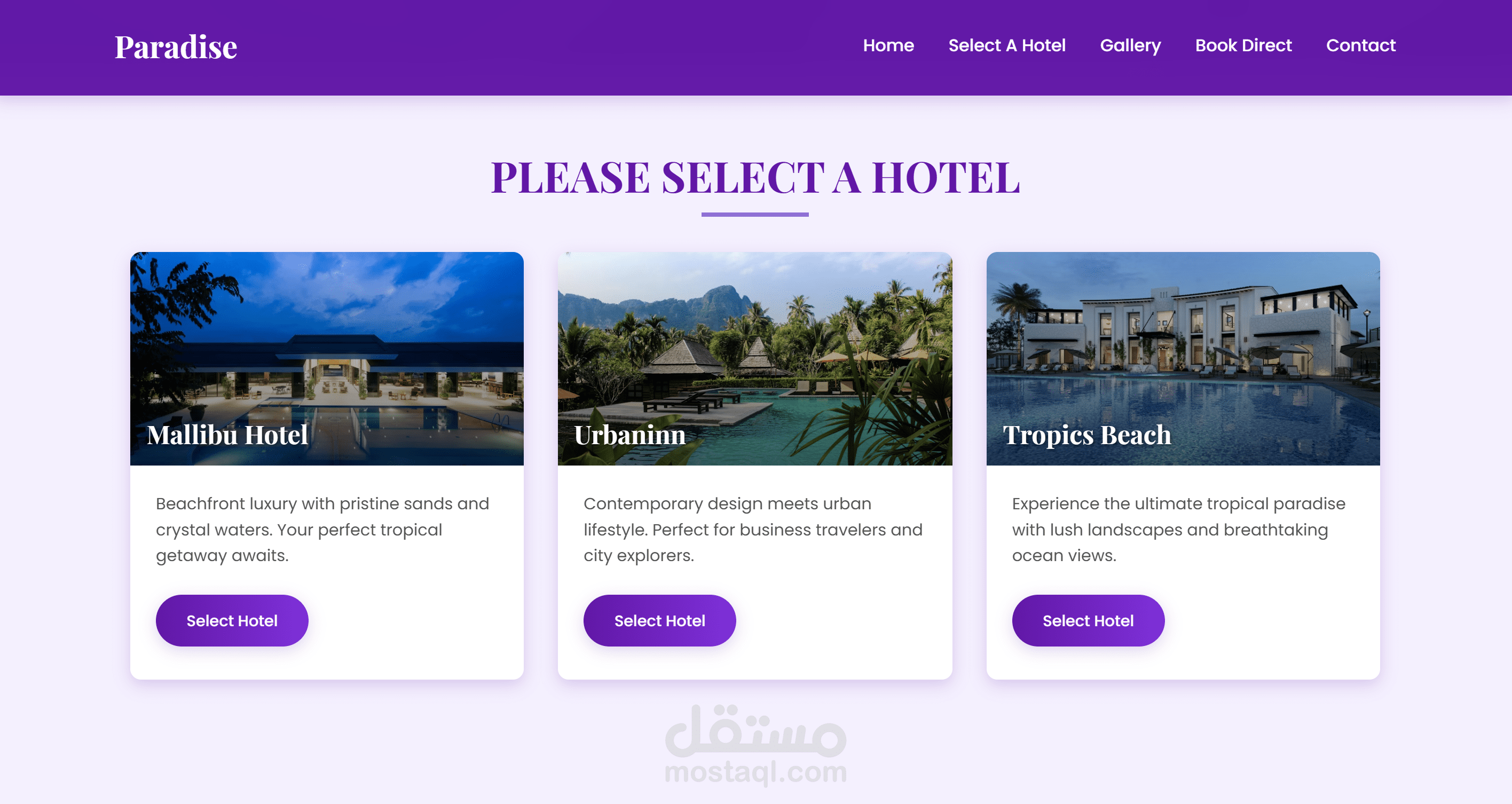Go to Select A Hotel page
The height and width of the screenshot is (804, 1512).
point(1006,45)
